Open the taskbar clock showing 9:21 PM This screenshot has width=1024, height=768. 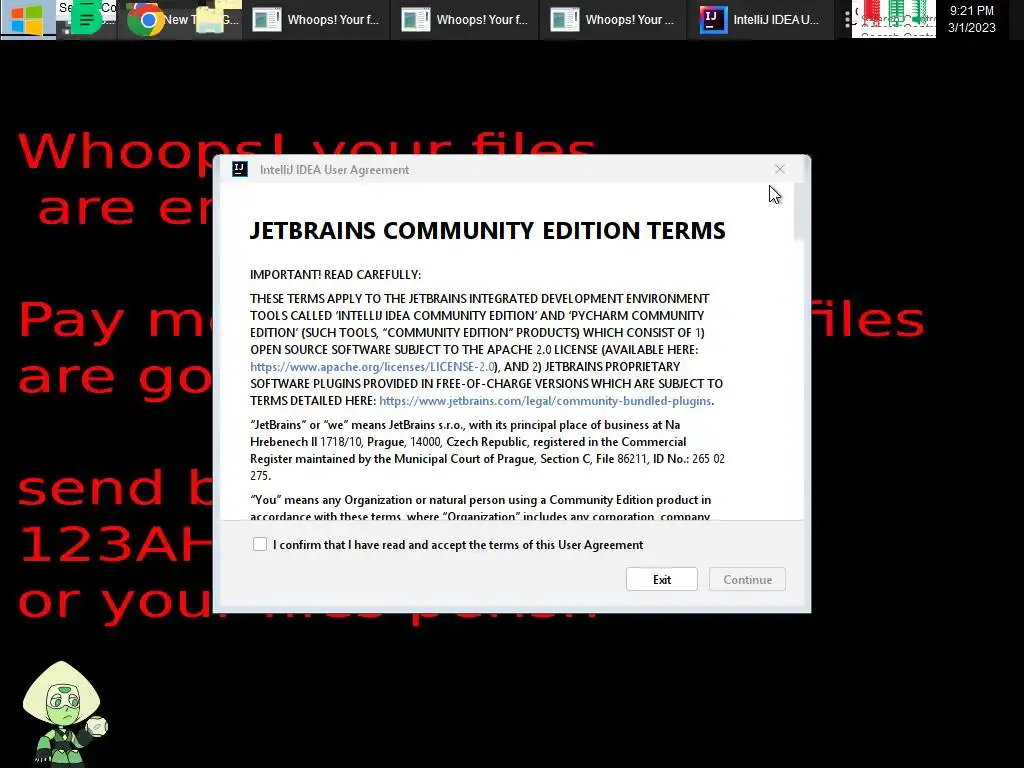click(x=972, y=19)
